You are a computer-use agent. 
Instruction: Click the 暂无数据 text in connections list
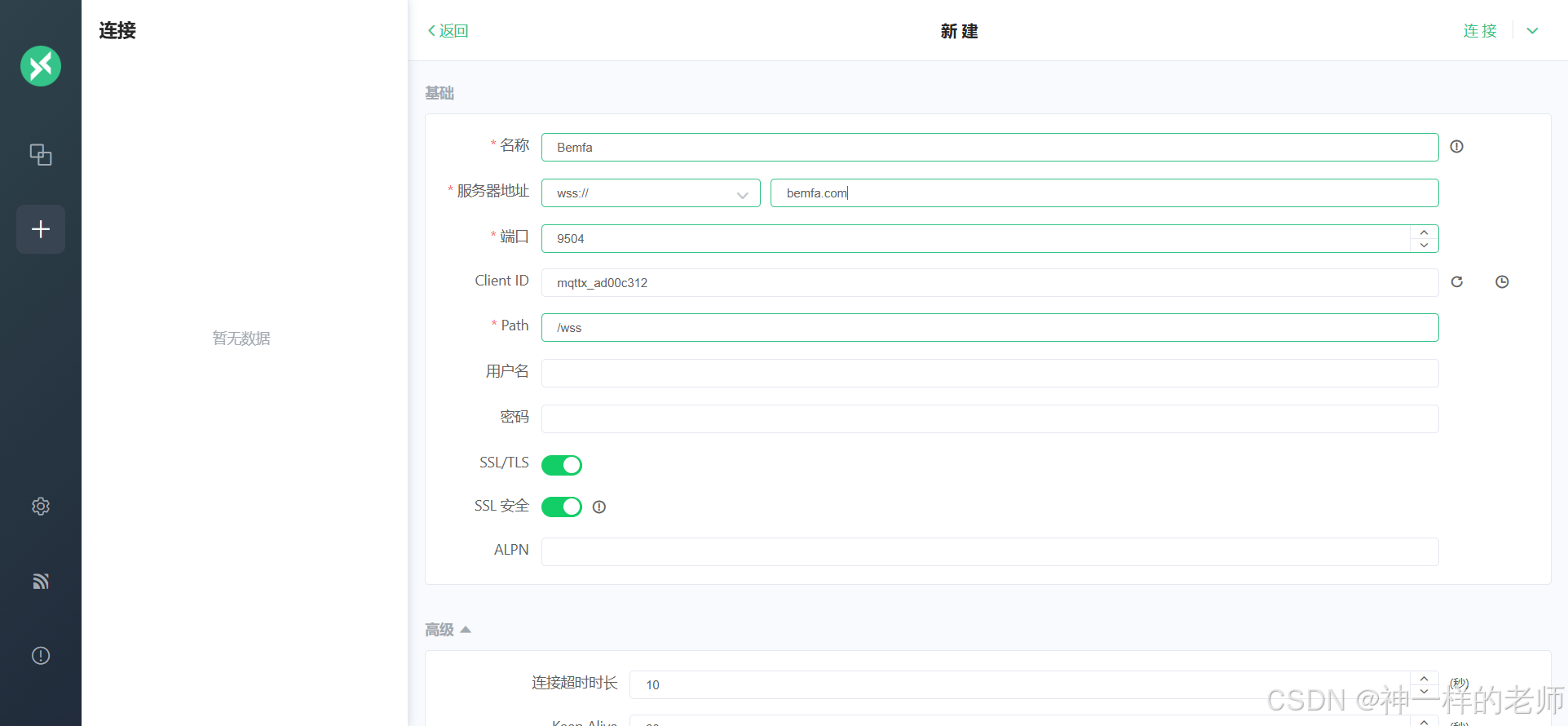click(x=241, y=339)
